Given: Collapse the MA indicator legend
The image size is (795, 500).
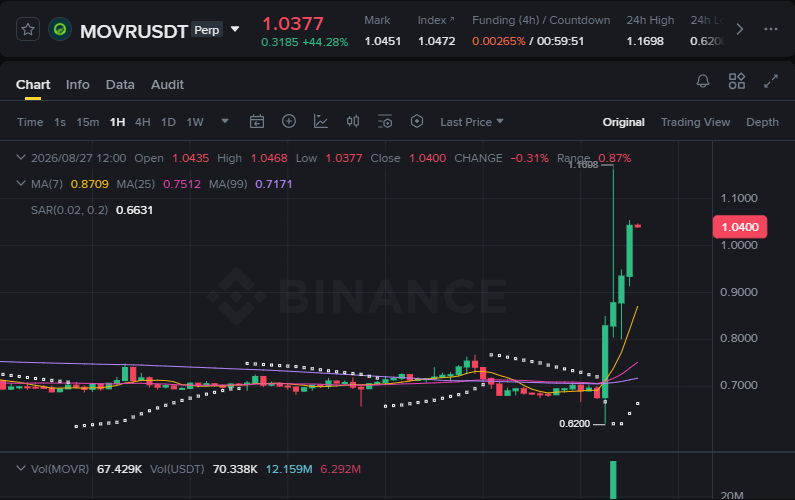Looking at the screenshot, I should tap(21, 184).
